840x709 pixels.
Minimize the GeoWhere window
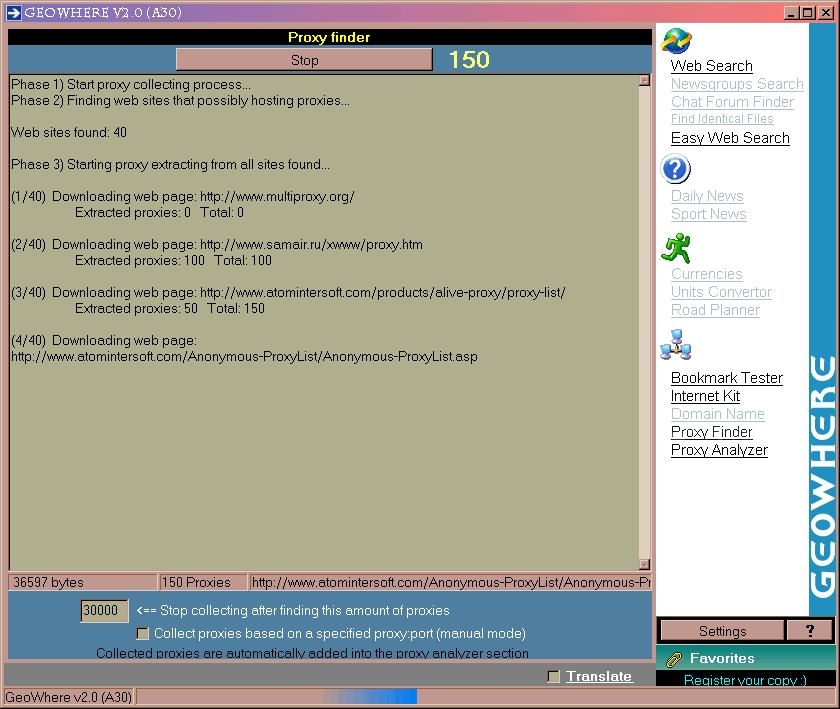791,12
